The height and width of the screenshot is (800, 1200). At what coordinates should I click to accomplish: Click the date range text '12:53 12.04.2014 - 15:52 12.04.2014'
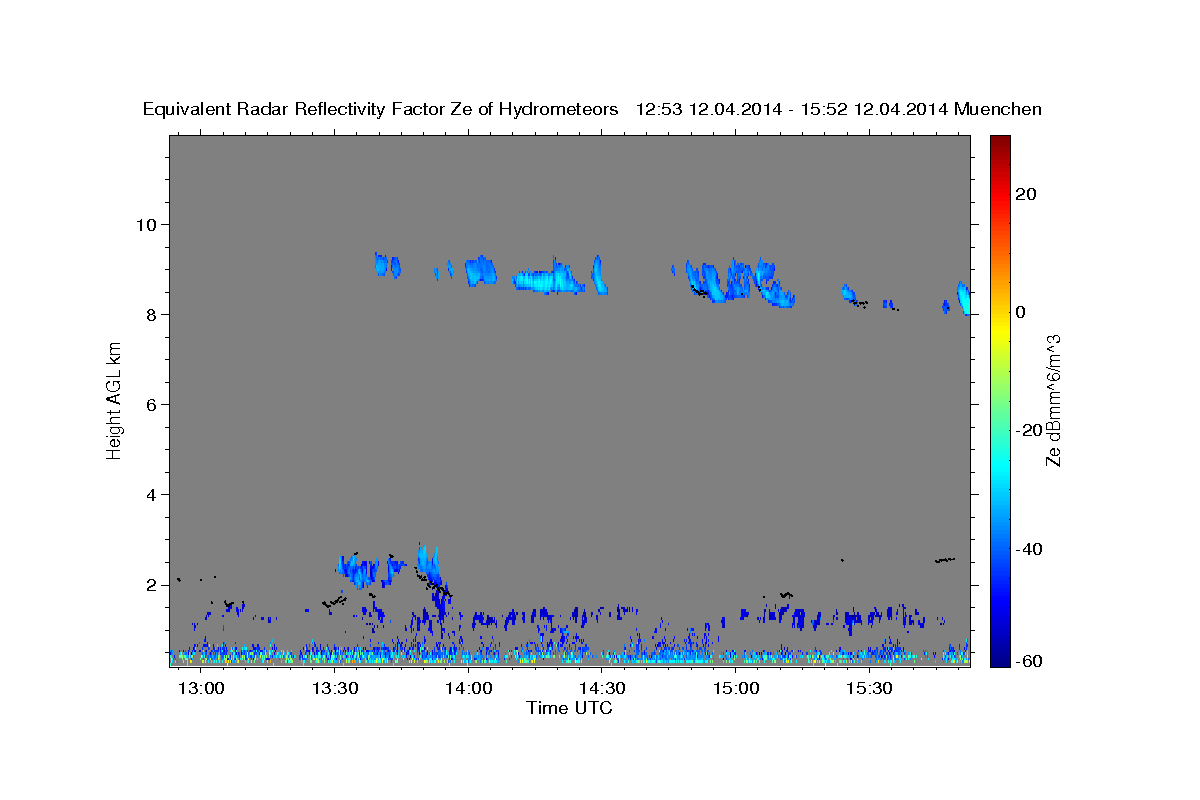pyautogui.click(x=792, y=110)
